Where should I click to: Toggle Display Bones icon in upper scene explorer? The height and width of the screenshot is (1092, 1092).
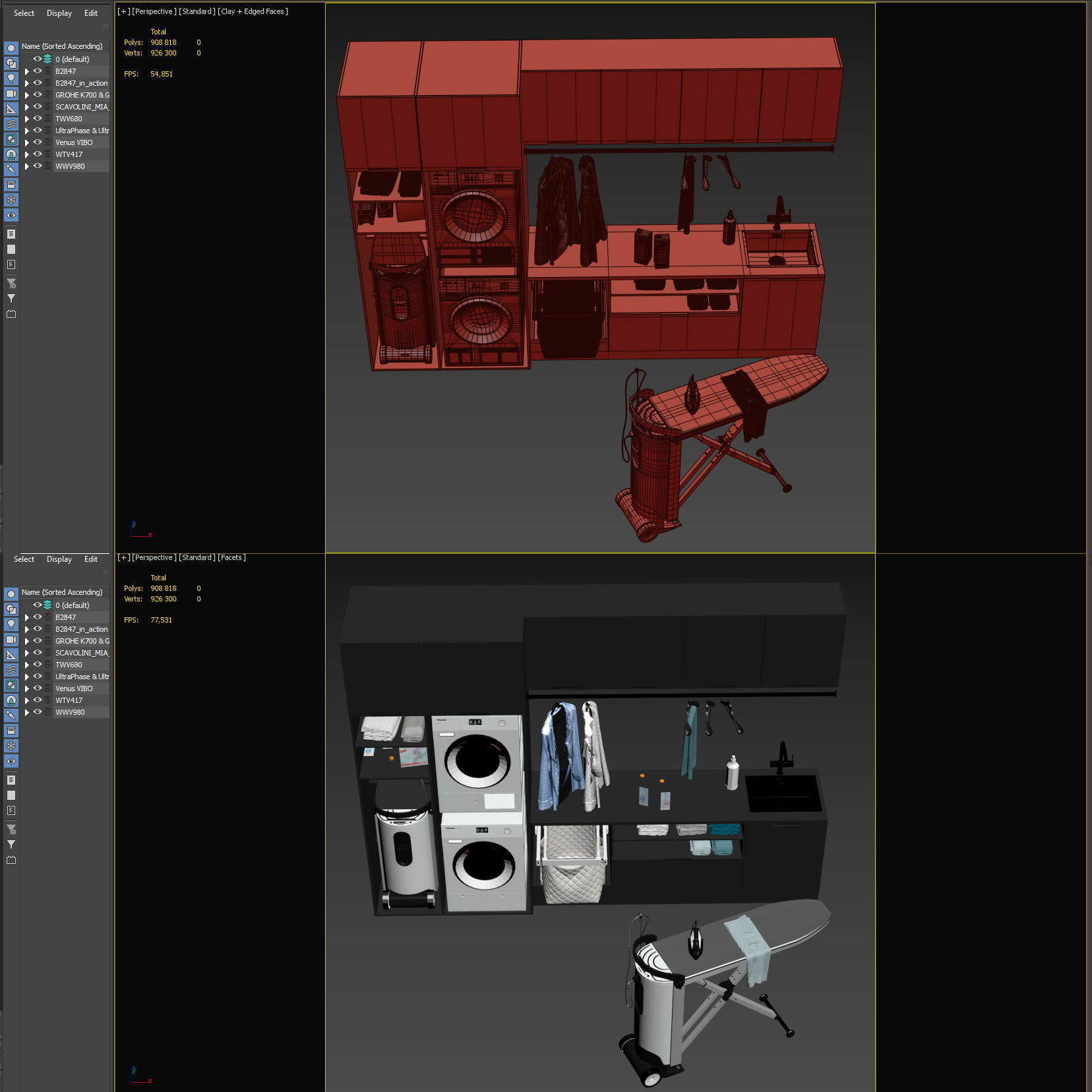tap(11, 169)
